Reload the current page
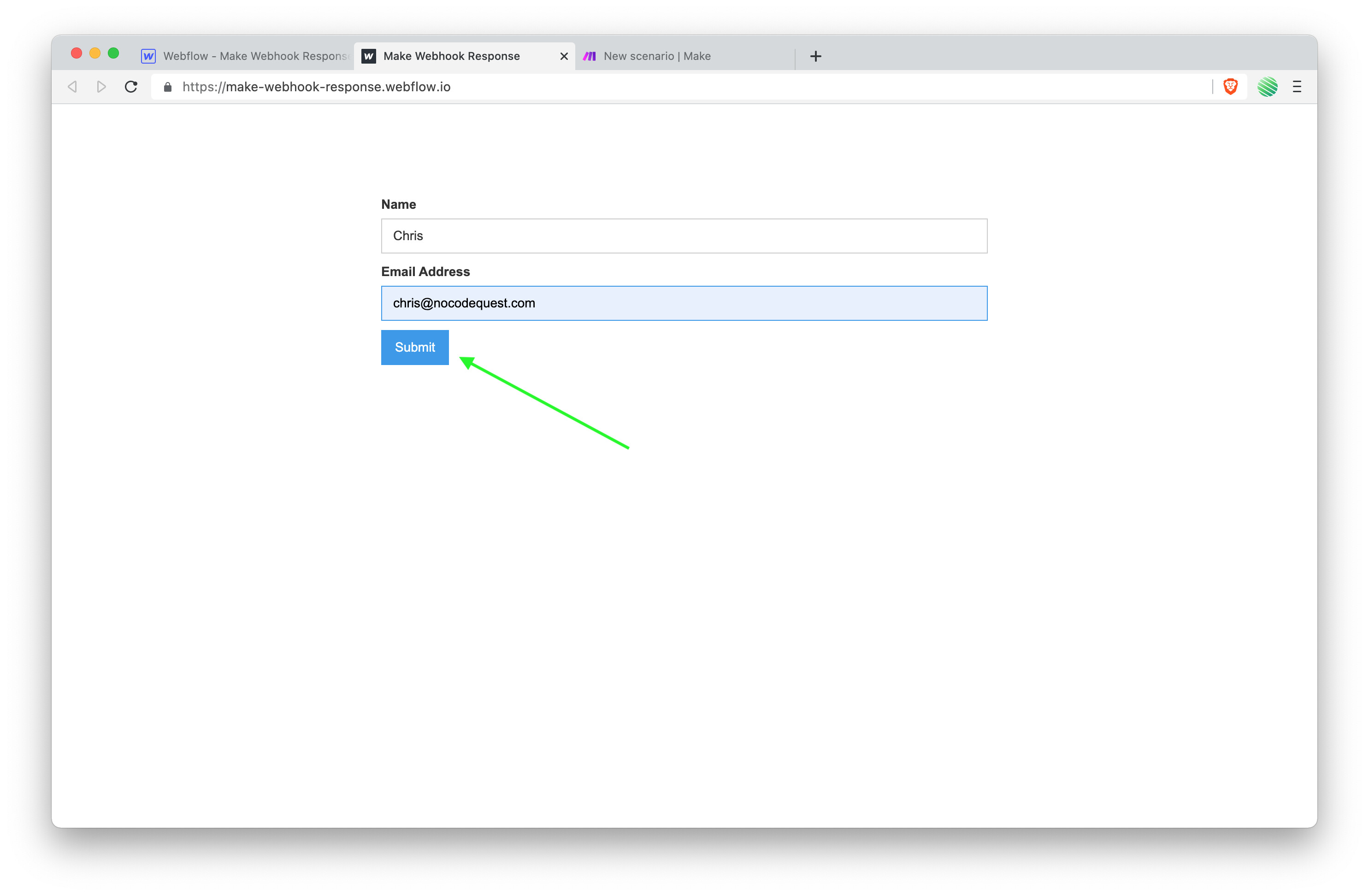The height and width of the screenshot is (896, 1369). (131, 87)
